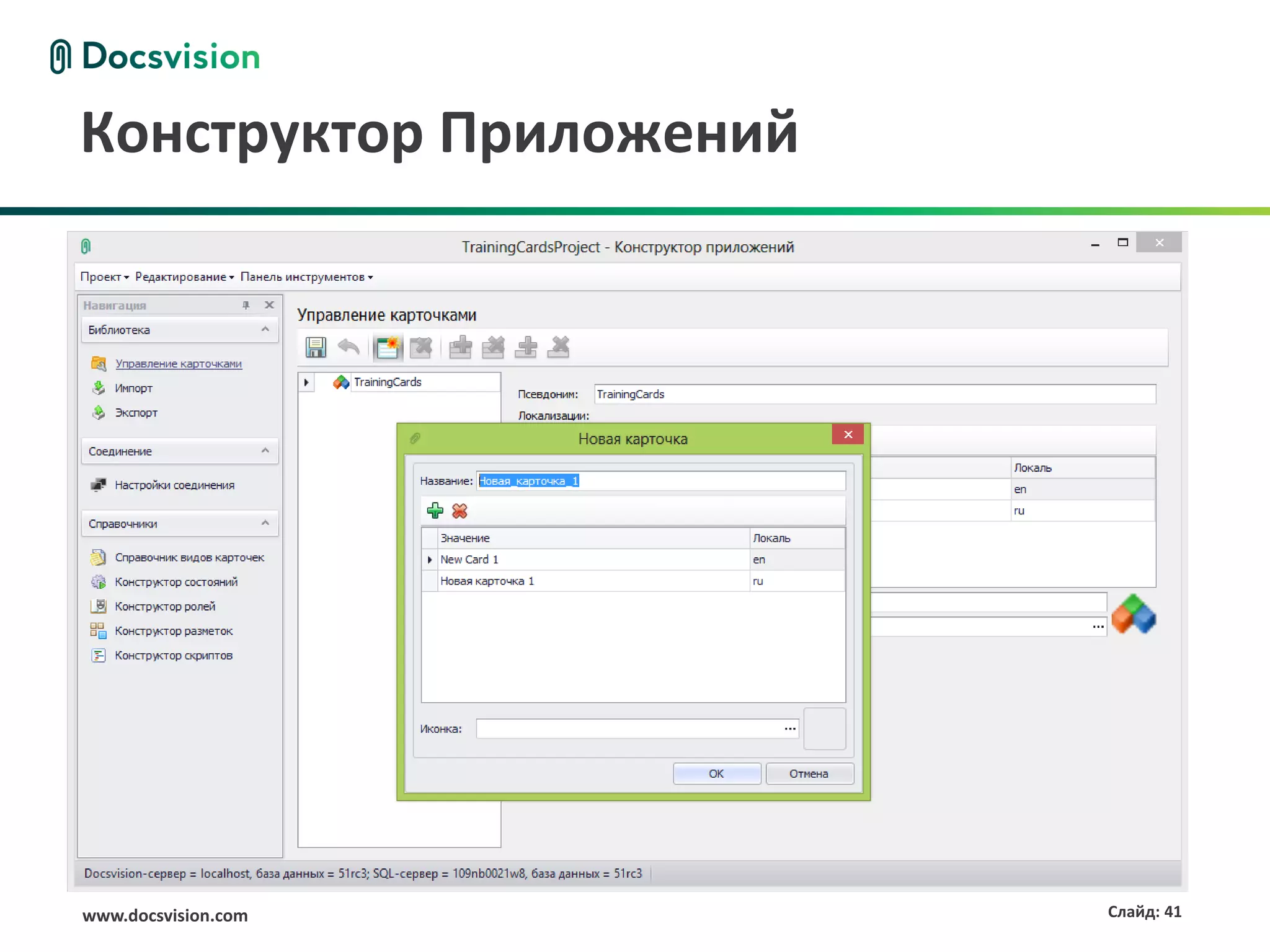The image size is (1270, 952).
Task: Click the Export icon in Navigation
Action: pyautogui.click(x=99, y=412)
